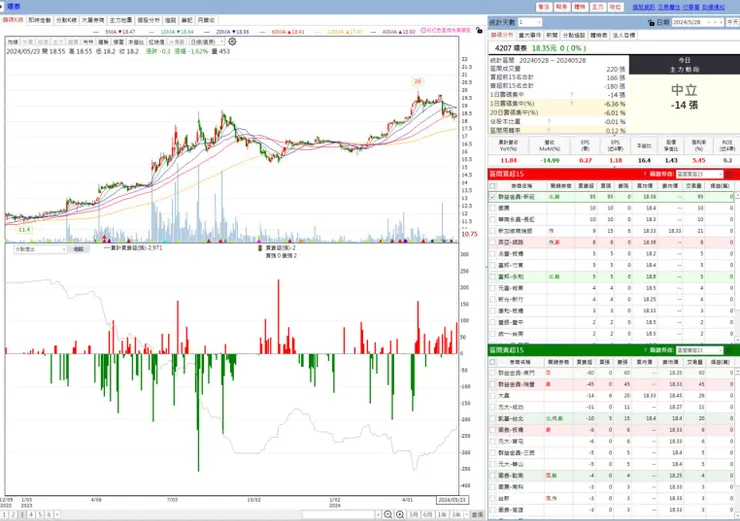Image resolution: width=740 pixels, height=521 pixels.
Task: Select the 新光-新竹 row in buy table
Action: pos(611,299)
